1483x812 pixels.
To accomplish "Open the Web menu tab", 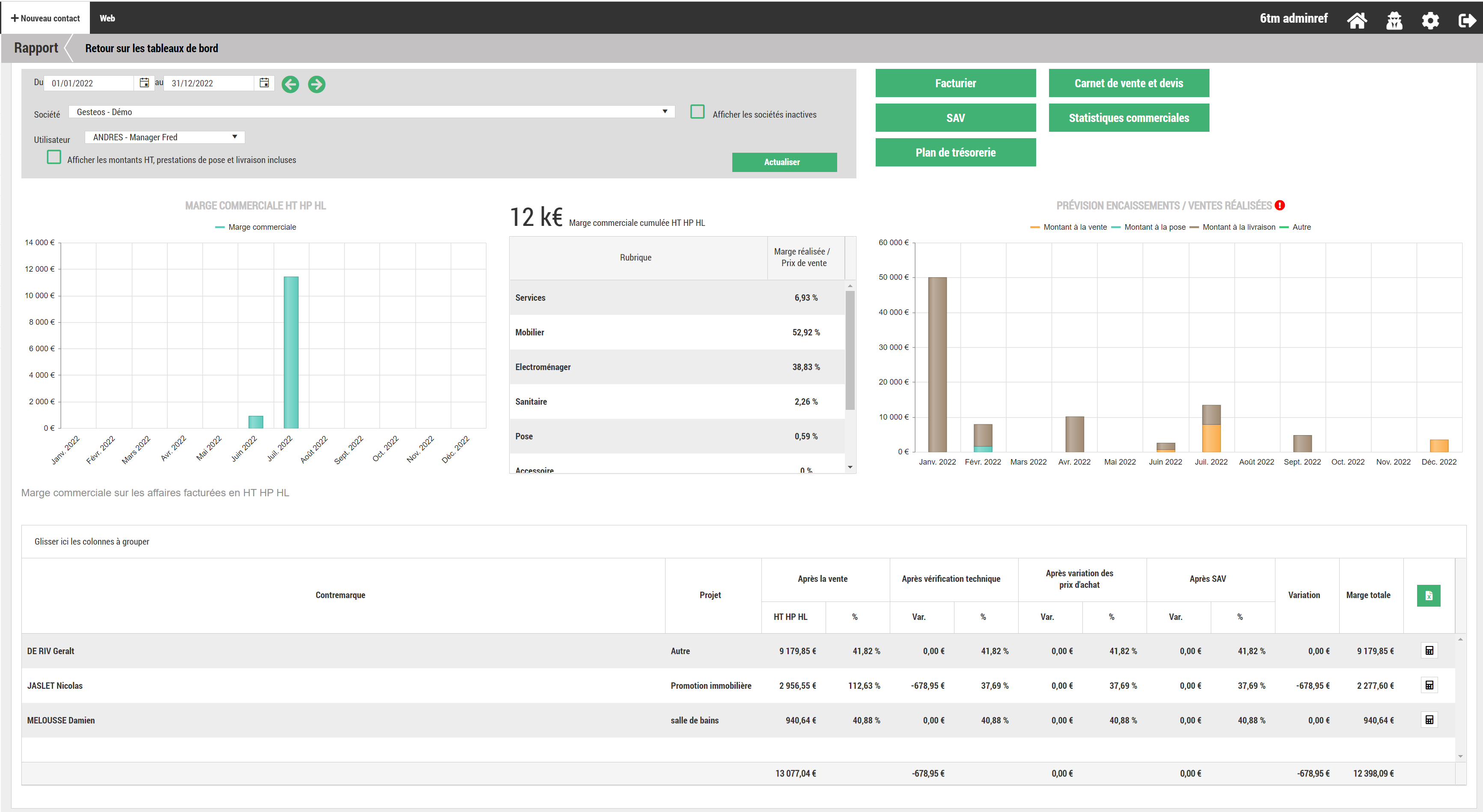I will pyautogui.click(x=107, y=18).
